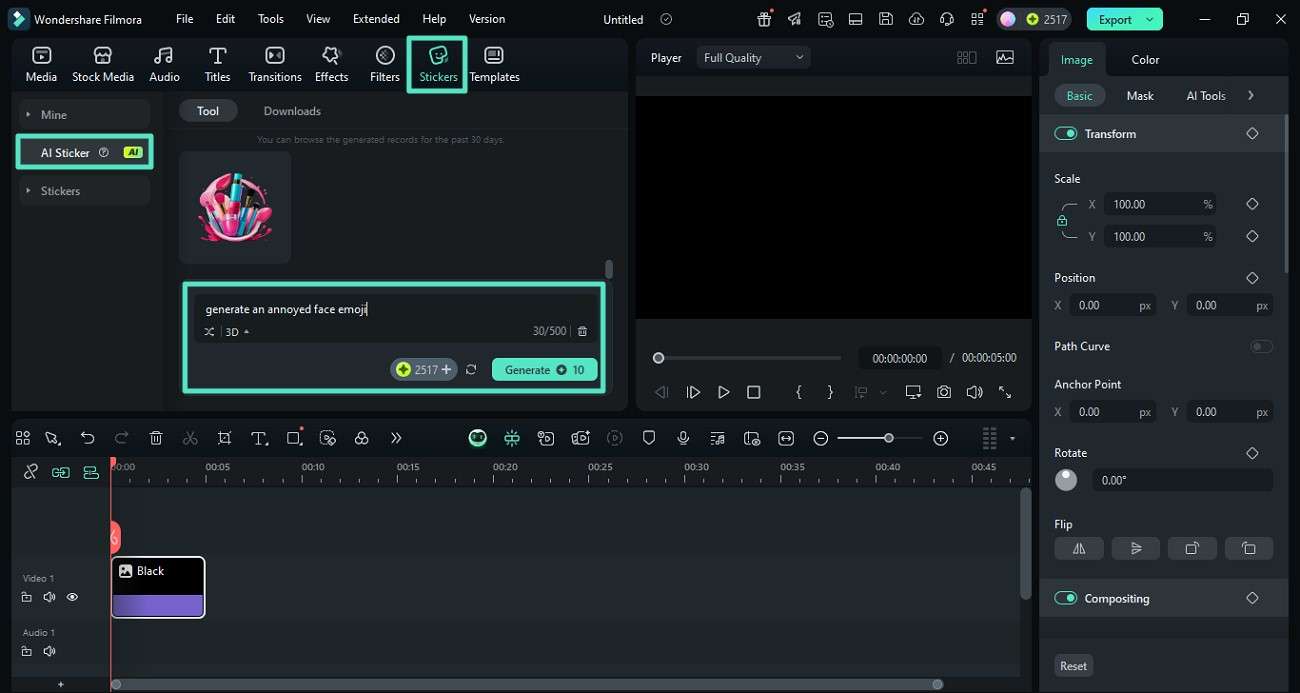
Task: Expand more timeline tools with double chevron
Action: [x=396, y=438]
